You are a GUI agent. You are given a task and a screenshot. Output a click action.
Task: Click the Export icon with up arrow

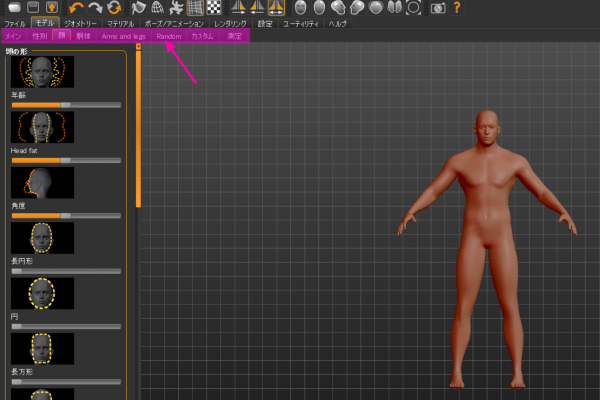52,8
